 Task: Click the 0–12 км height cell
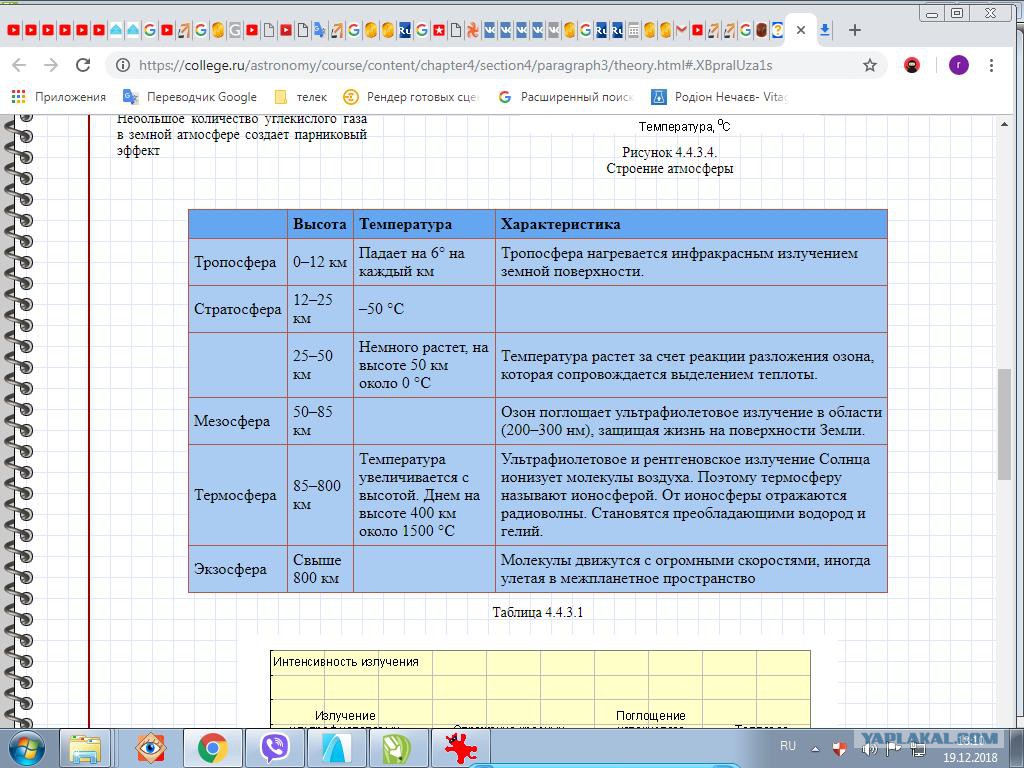(x=320, y=263)
